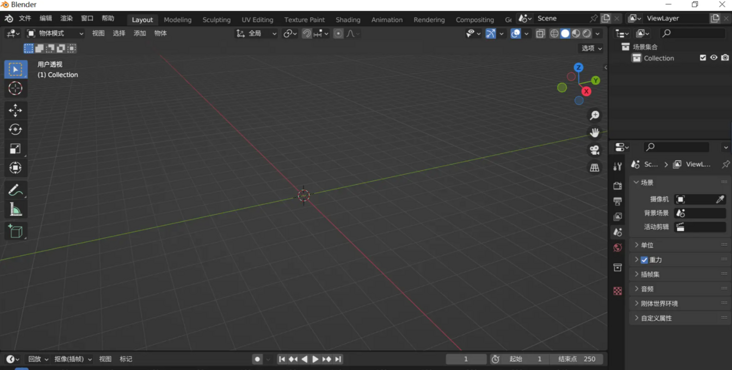
Task: Toggle snapping magnet in the header
Action: click(307, 34)
